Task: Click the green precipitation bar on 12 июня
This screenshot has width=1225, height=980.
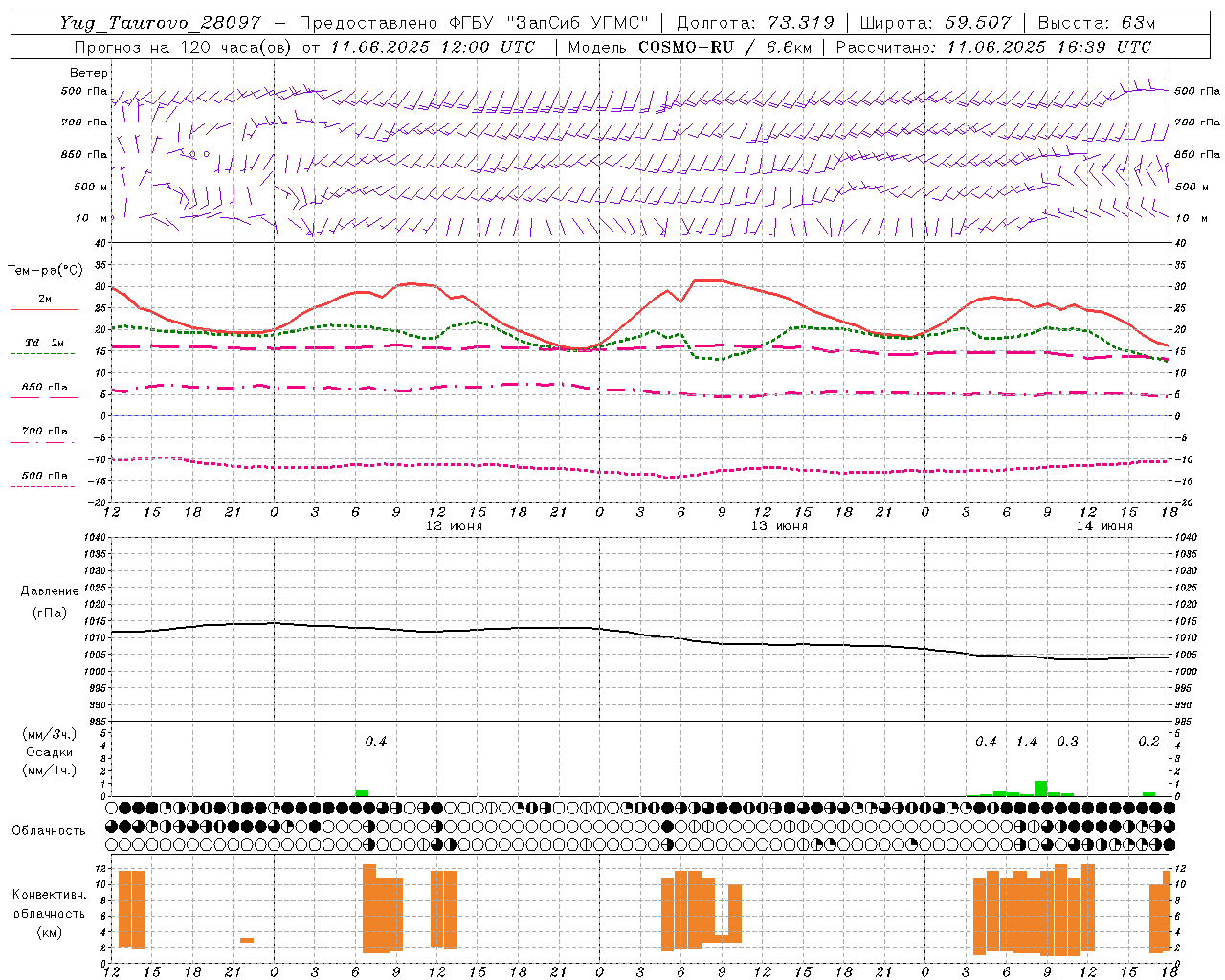Action: point(362,792)
